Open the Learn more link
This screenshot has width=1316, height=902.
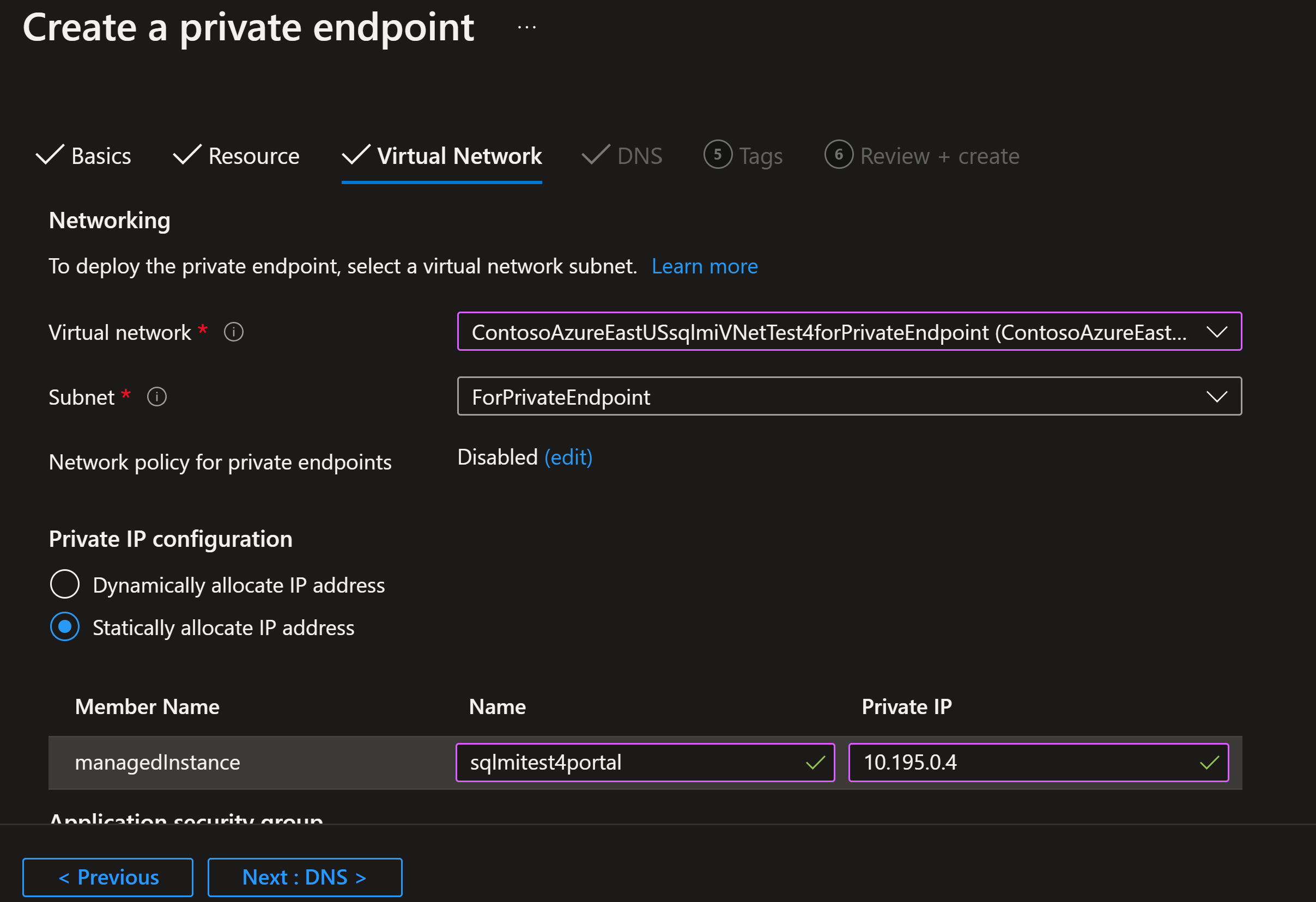704,266
